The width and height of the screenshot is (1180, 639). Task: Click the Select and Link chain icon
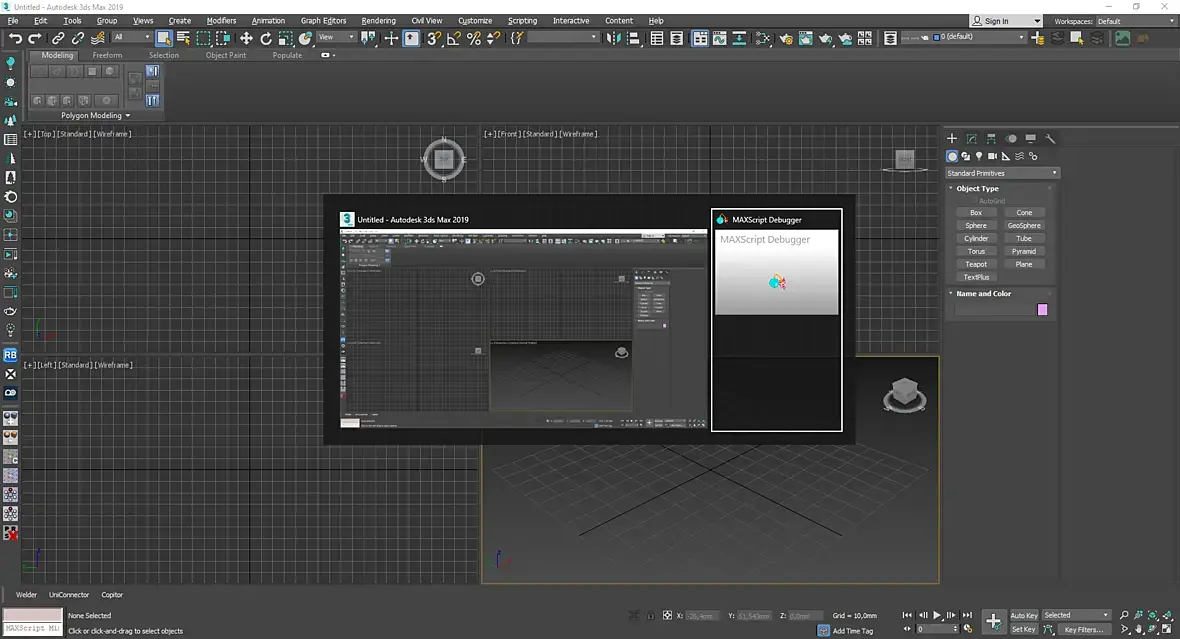[x=58, y=38]
